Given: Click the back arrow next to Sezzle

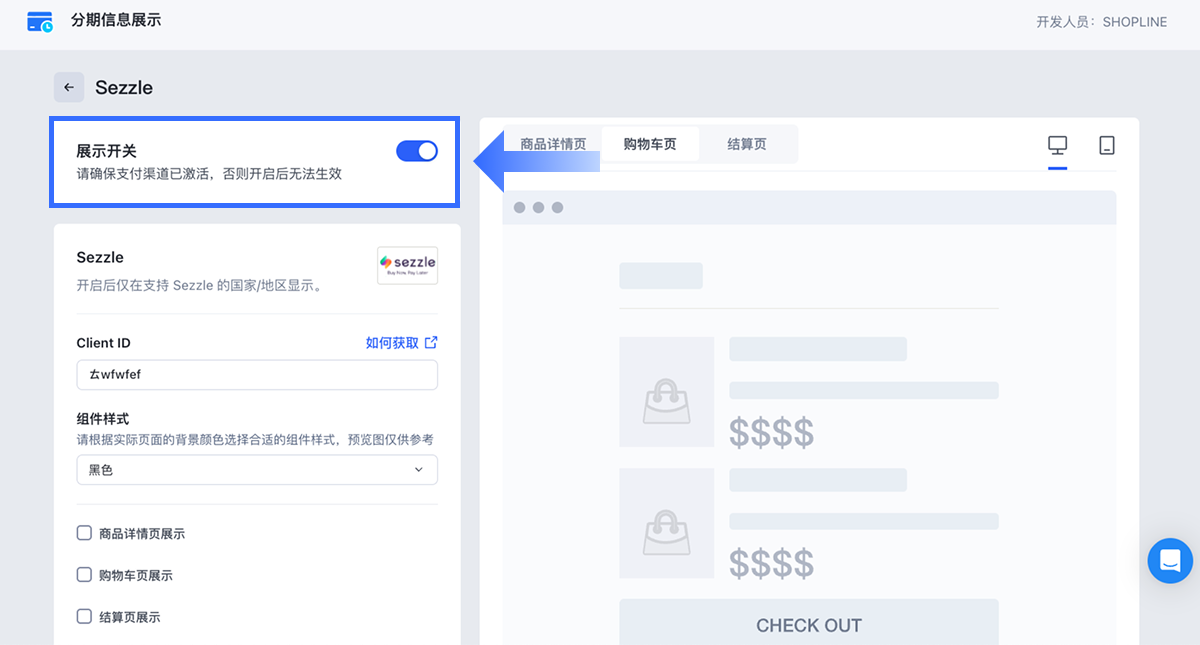Looking at the screenshot, I should pos(69,87).
